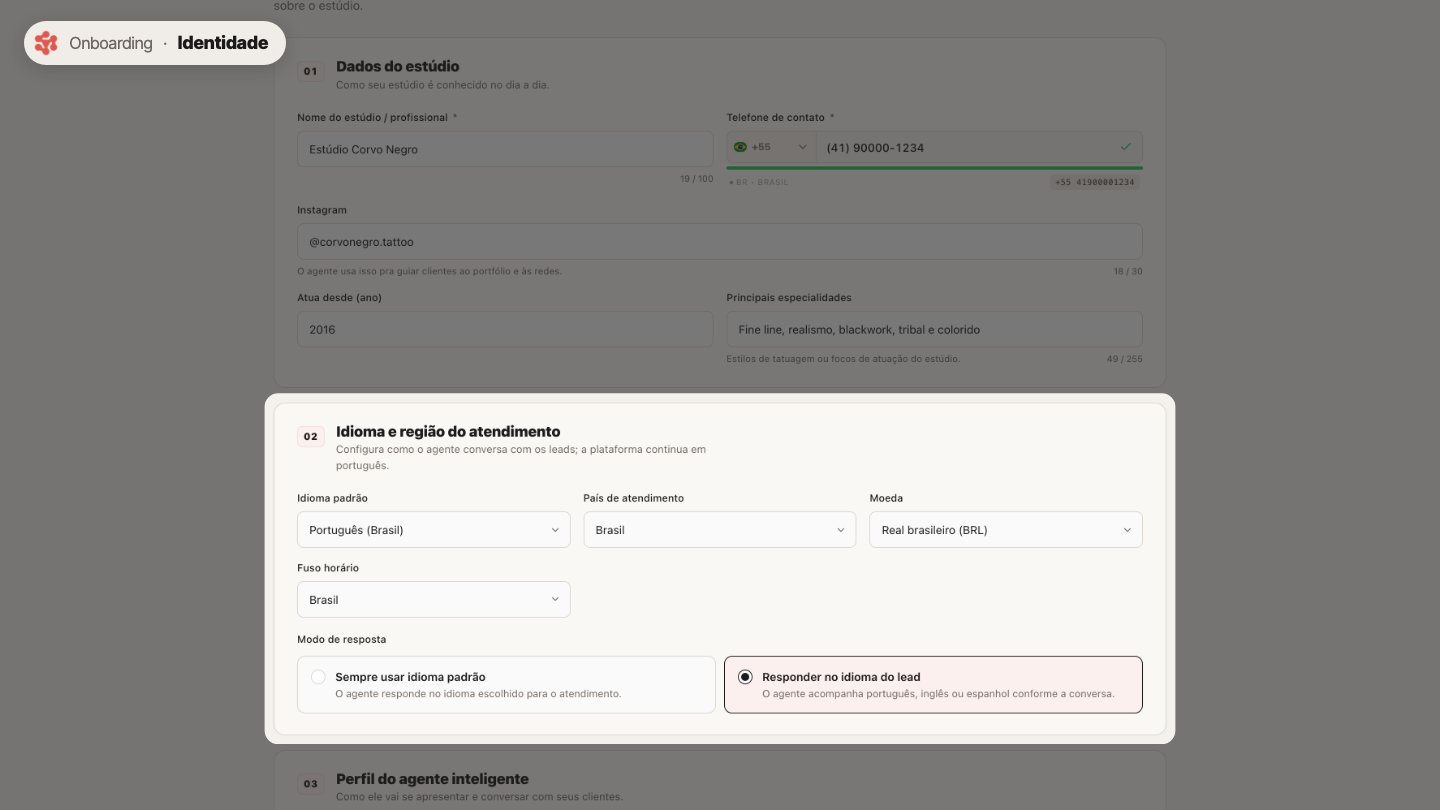Click the Nome do estúdio input field
Image resolution: width=1440 pixels, height=810 pixels.
pyautogui.click(x=505, y=149)
